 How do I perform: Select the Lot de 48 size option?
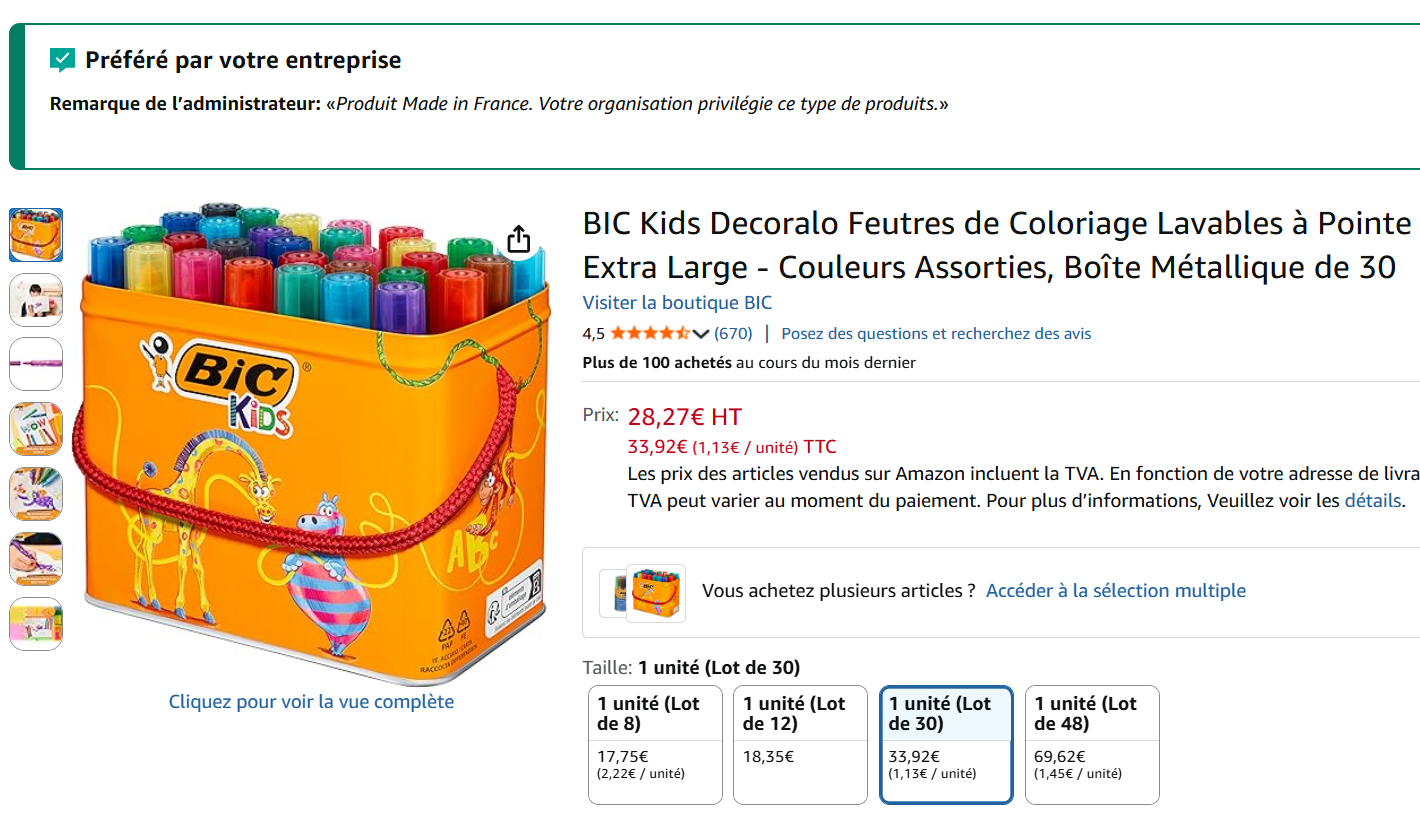(x=1092, y=744)
